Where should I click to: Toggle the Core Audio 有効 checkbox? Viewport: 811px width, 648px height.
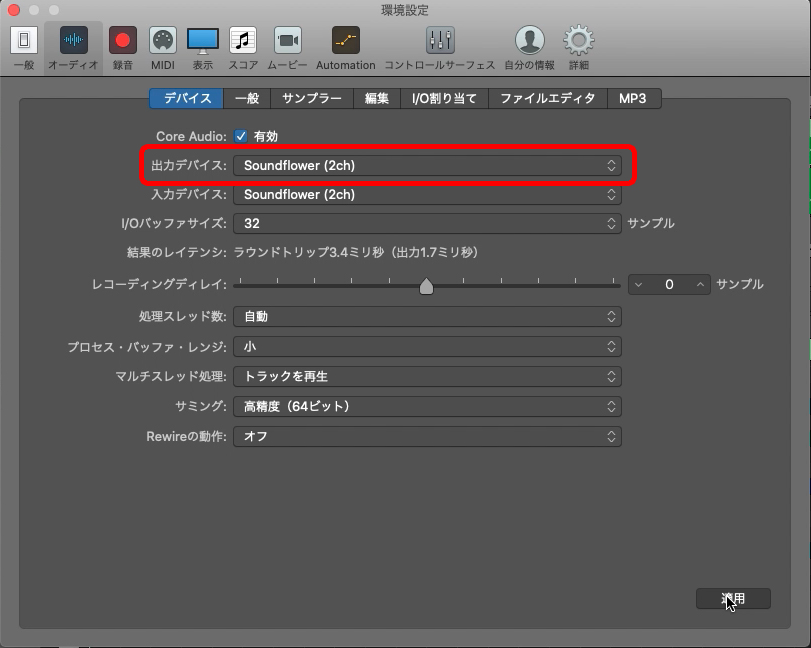(241, 136)
